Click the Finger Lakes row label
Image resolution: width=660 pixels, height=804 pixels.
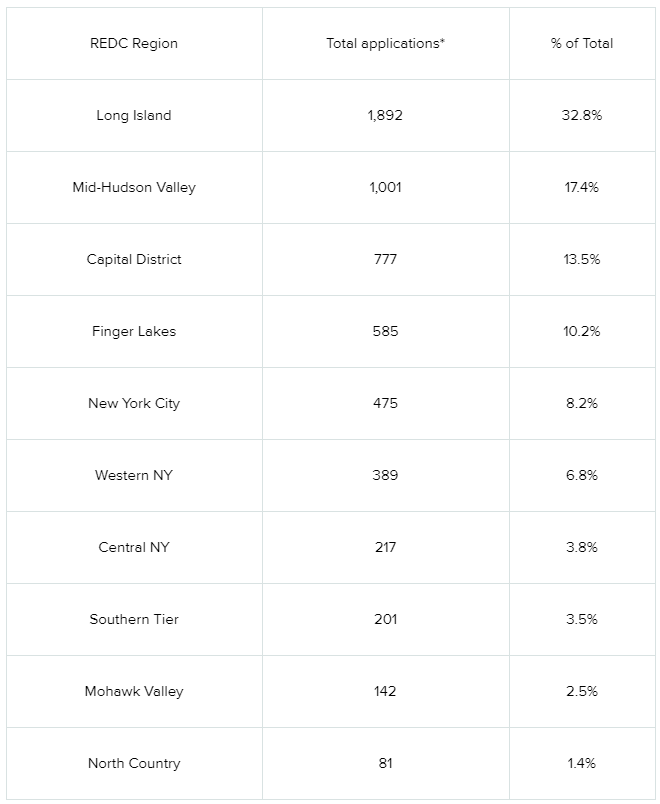click(134, 331)
